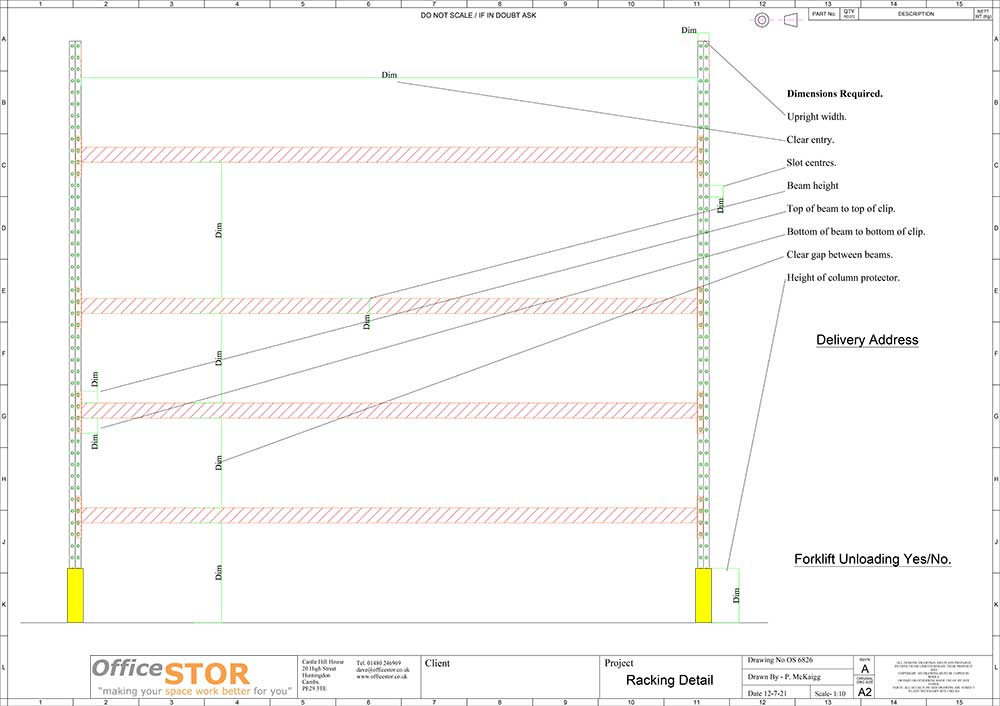The image size is (1000, 706).
Task: Select the right yellow column protector
Action: (x=703, y=595)
